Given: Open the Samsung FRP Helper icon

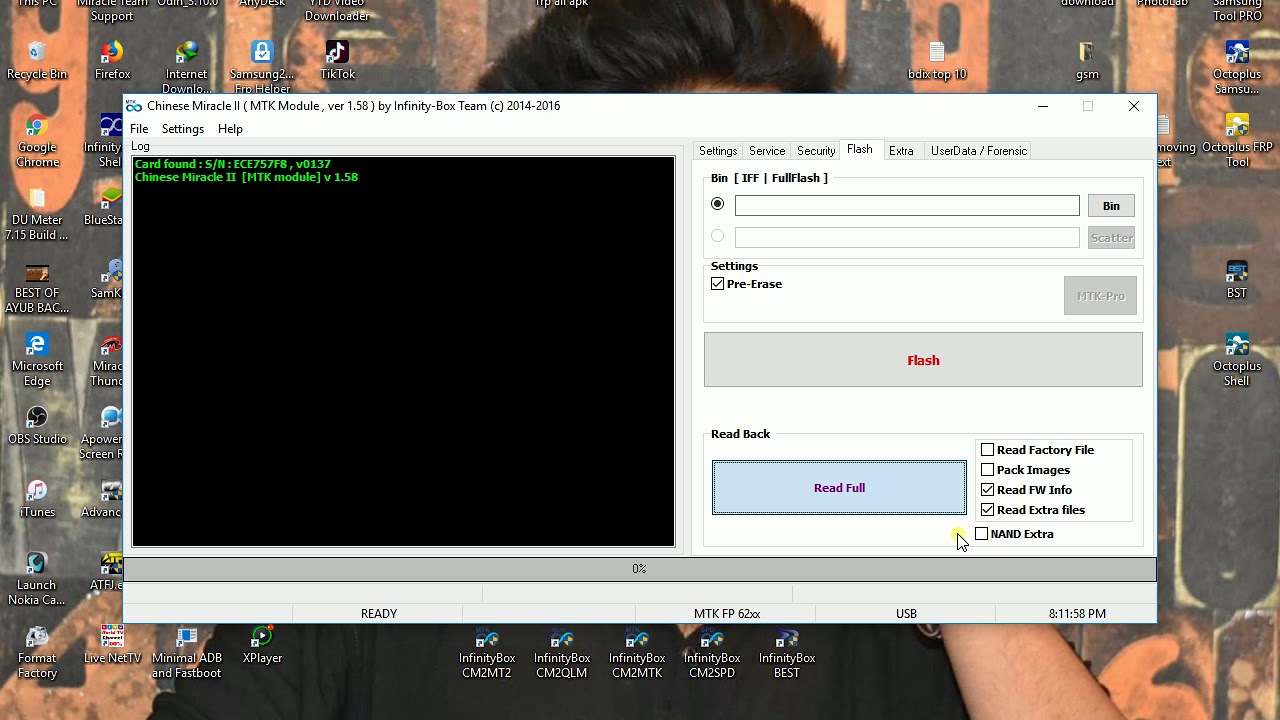Looking at the screenshot, I should coord(262,68).
